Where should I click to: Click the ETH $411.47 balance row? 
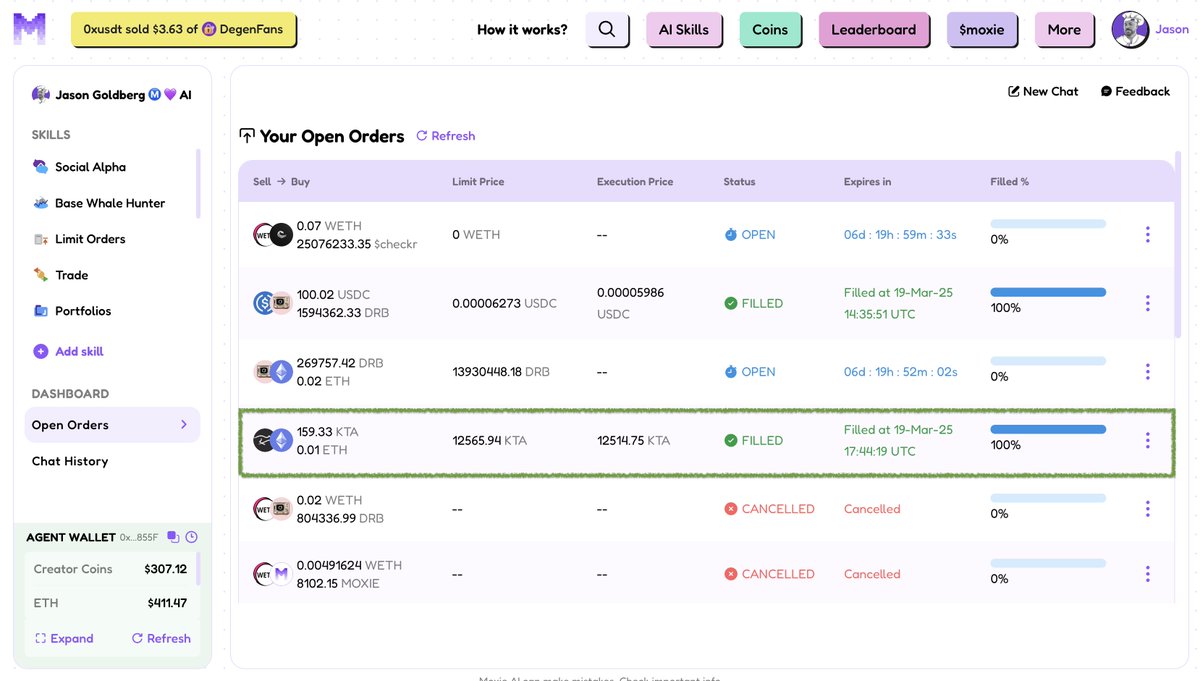point(110,603)
